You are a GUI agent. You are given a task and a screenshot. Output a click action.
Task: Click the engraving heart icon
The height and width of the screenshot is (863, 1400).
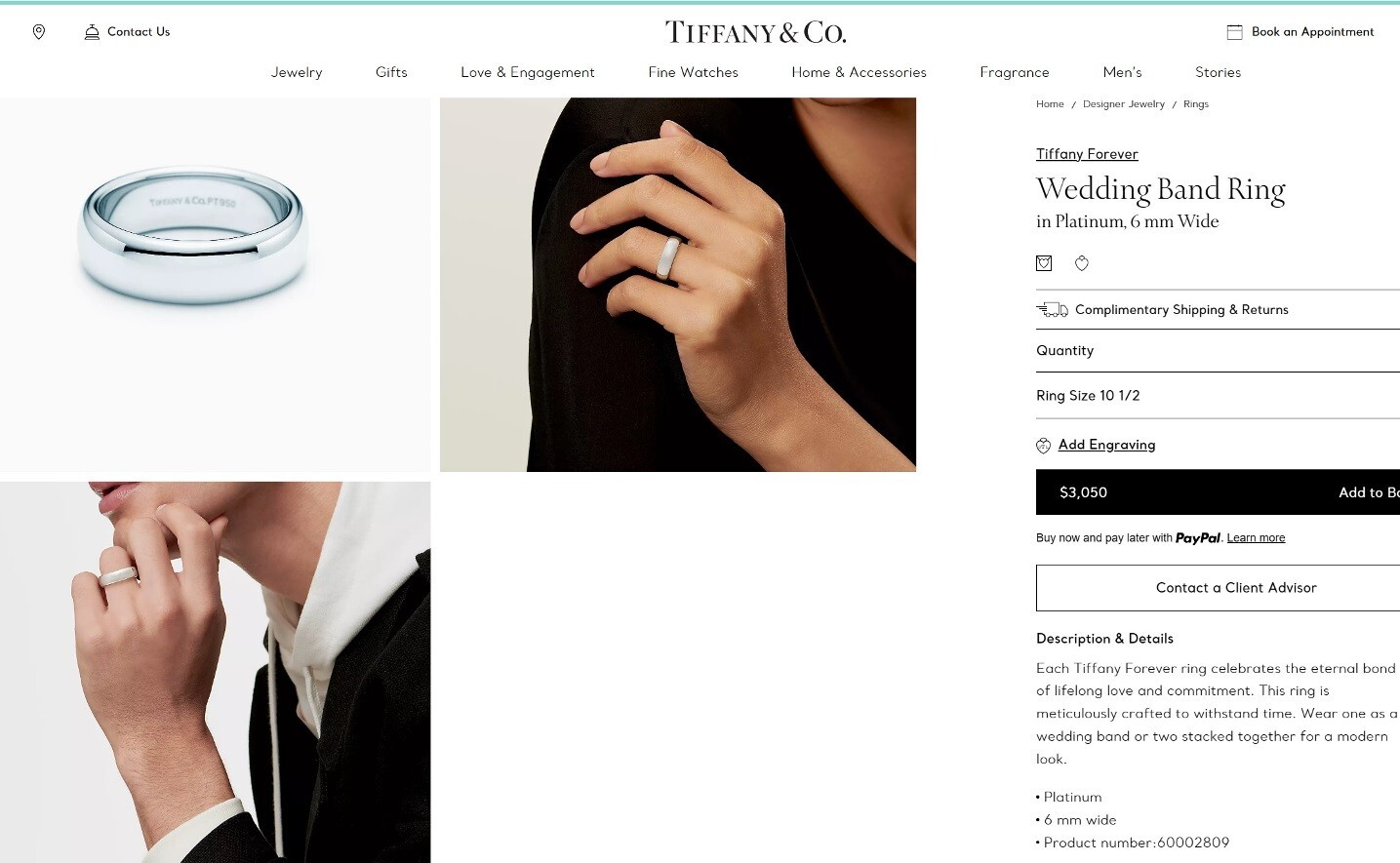click(x=1043, y=446)
